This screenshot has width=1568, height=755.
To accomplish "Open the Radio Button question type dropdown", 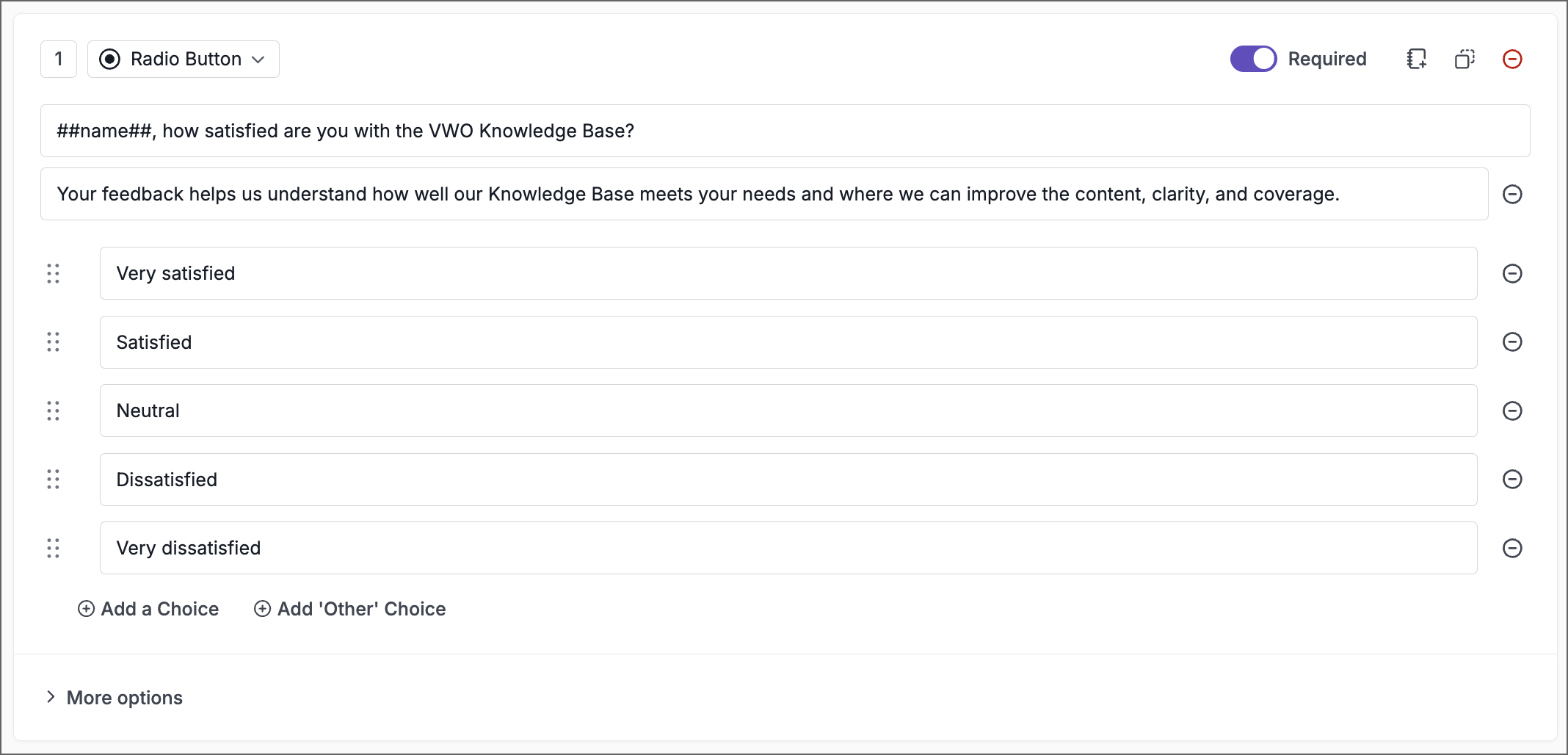I will [x=184, y=59].
